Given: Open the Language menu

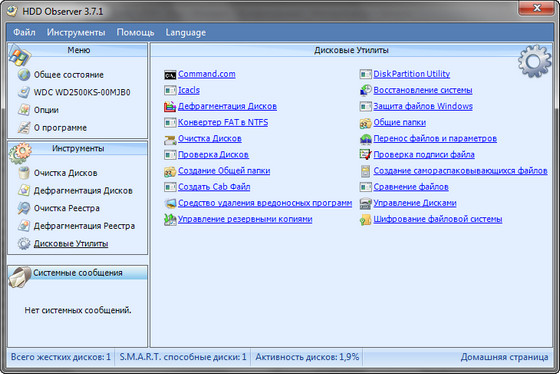Looking at the screenshot, I should point(185,33).
